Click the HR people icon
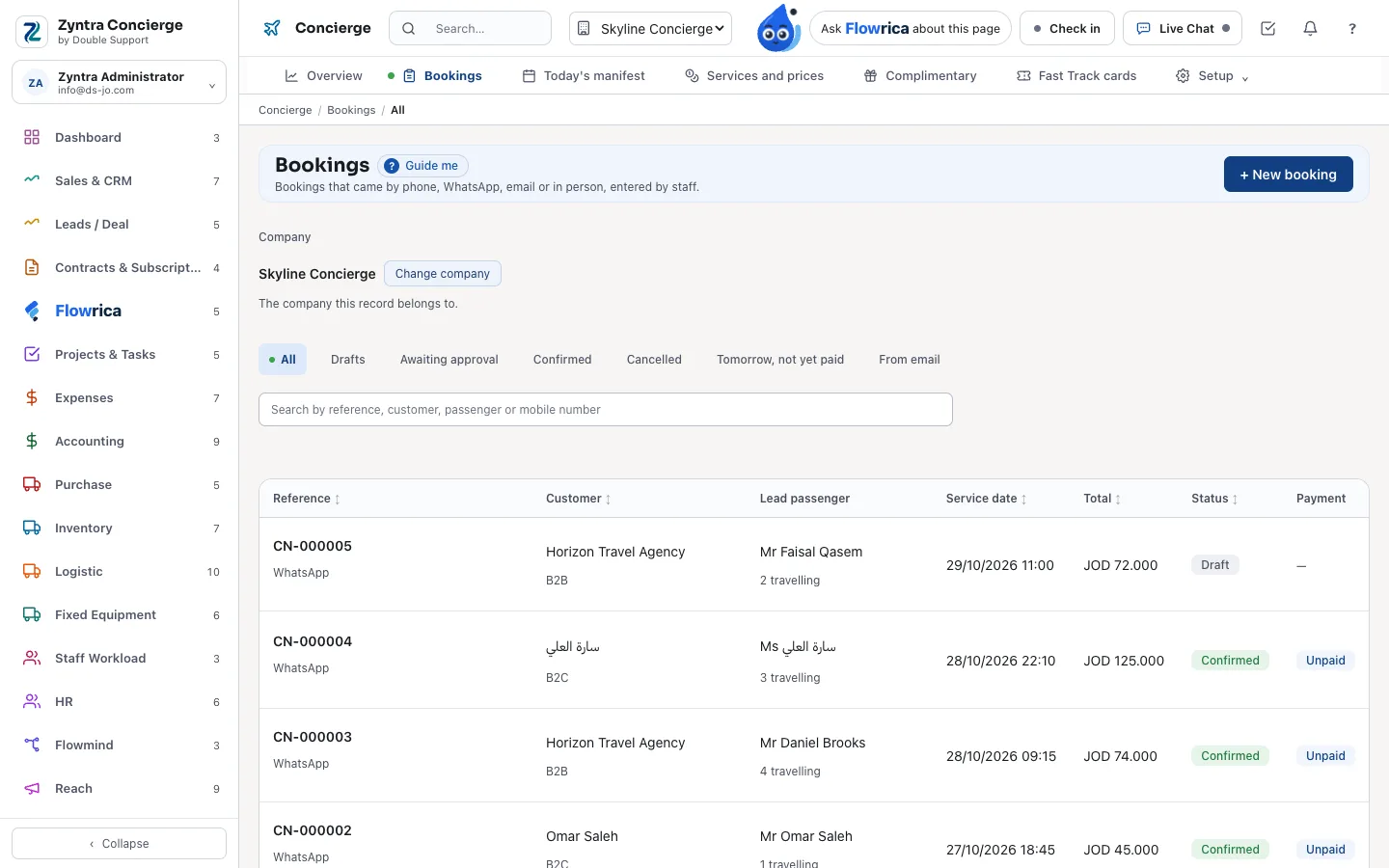This screenshot has width=1389, height=868. (32, 701)
